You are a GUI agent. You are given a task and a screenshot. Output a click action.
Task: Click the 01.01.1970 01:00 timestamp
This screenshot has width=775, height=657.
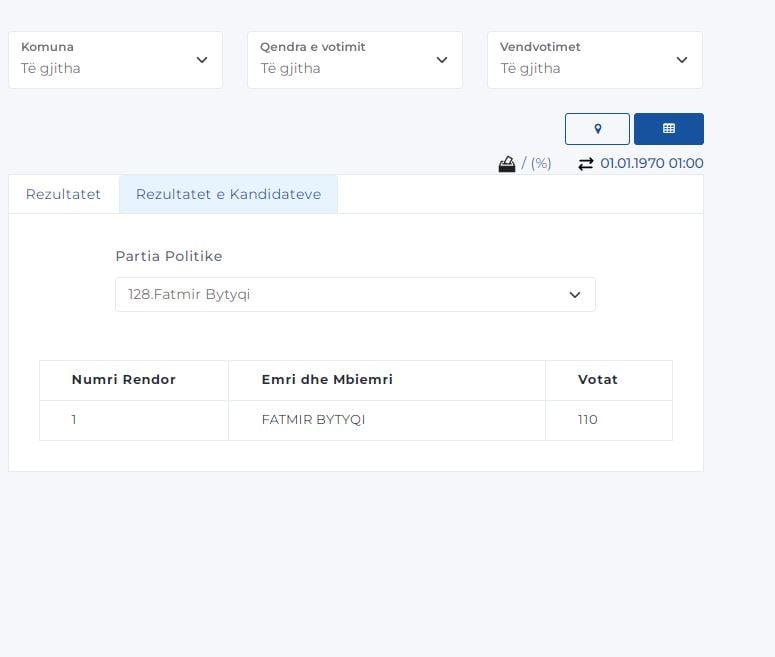click(652, 163)
